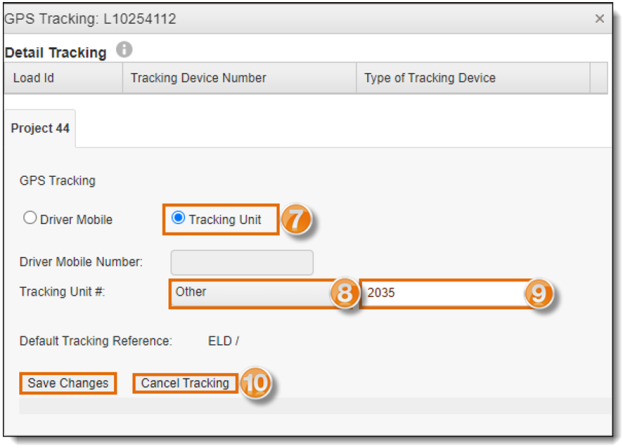623x448 pixels.
Task: Close the GPS Tracking dialog
Action: (x=599, y=19)
